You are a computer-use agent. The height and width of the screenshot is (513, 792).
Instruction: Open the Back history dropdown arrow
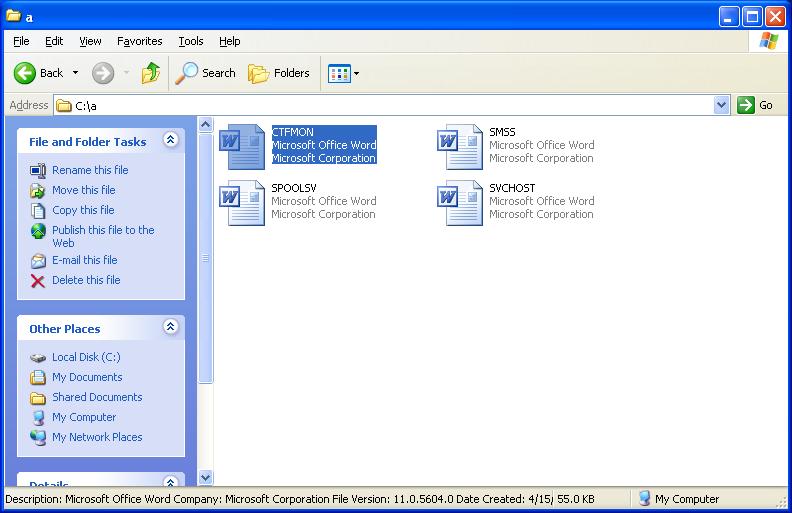(75, 73)
